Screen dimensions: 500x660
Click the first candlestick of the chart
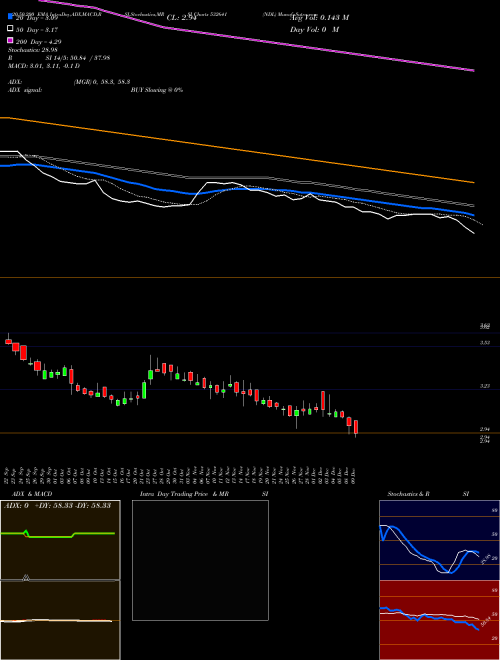(8, 341)
